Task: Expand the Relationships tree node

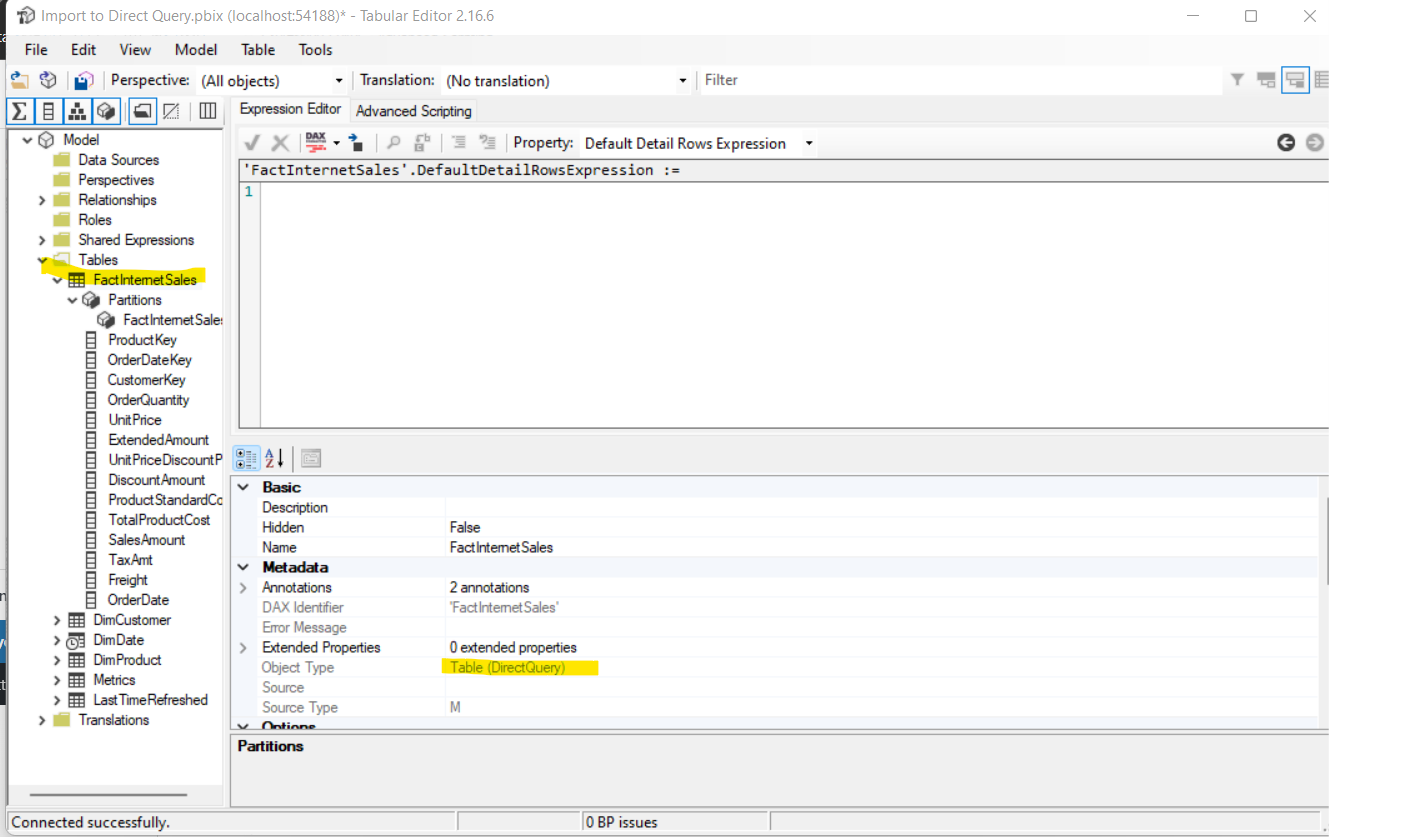Action: click(41, 199)
